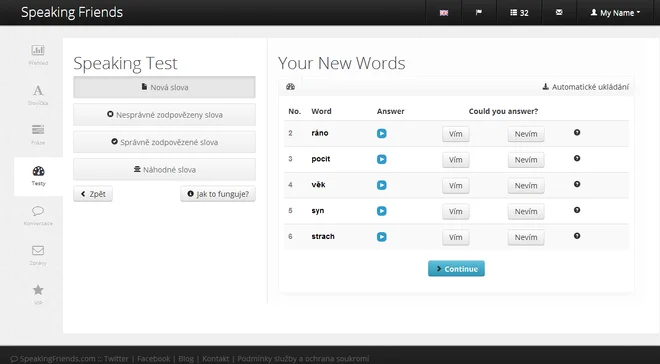The height and width of the screenshot is (364, 660).
Task: Mark pocit as Nevím
Action: (x=526, y=159)
